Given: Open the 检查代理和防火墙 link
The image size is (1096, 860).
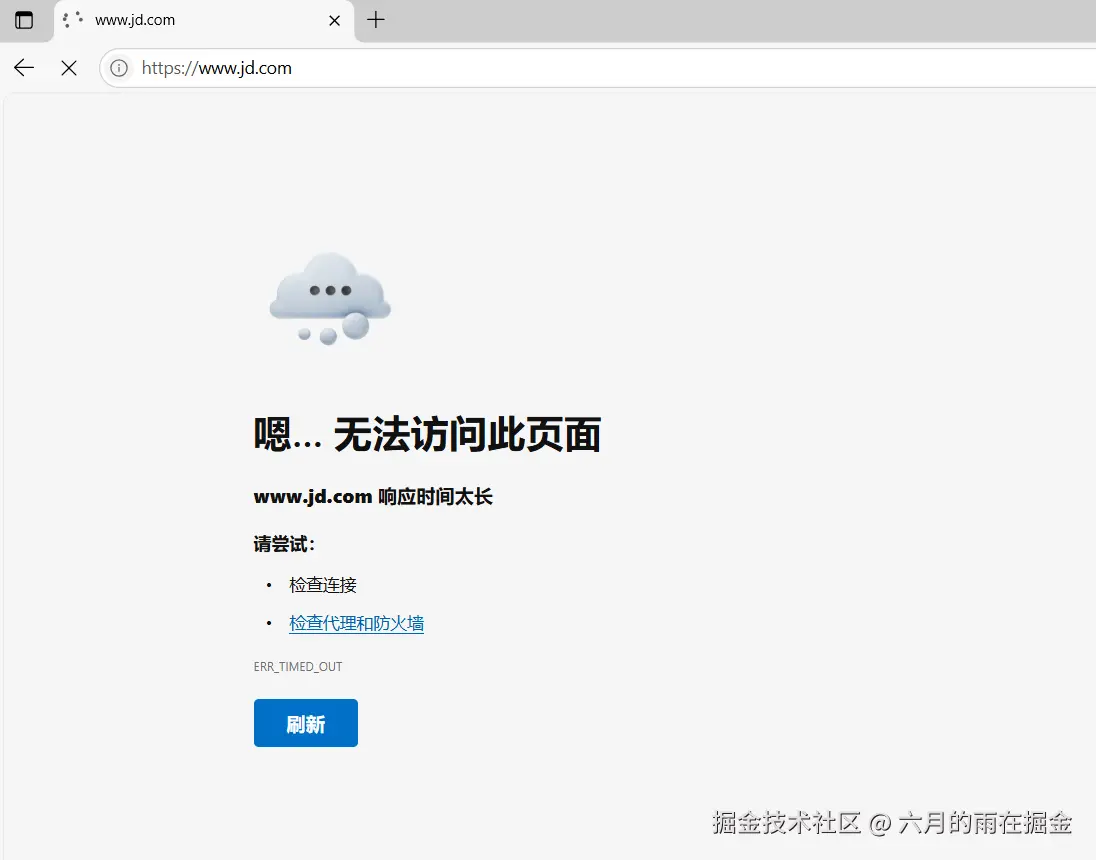Looking at the screenshot, I should coord(356,623).
